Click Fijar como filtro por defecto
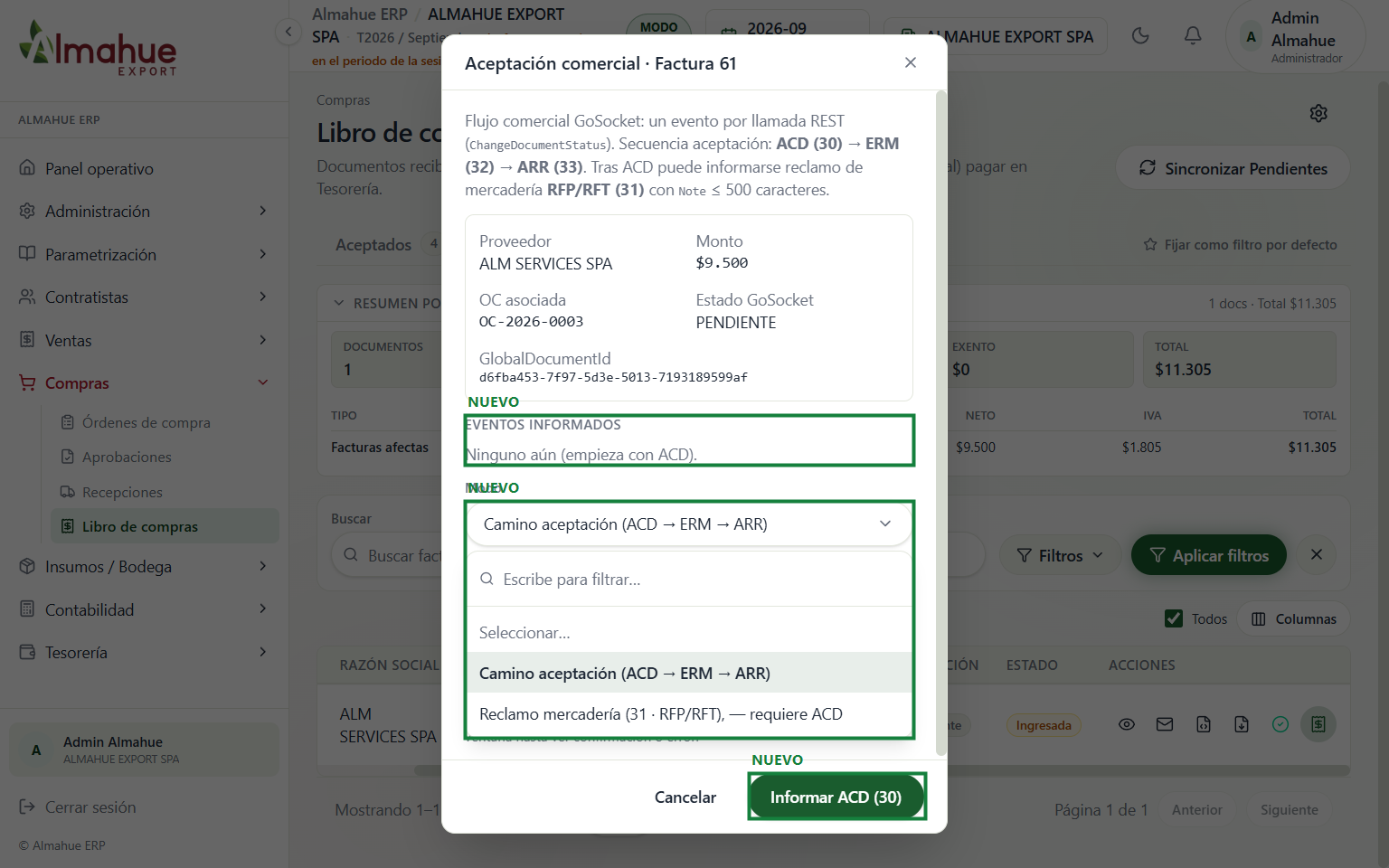1389x868 pixels. 1240,244
